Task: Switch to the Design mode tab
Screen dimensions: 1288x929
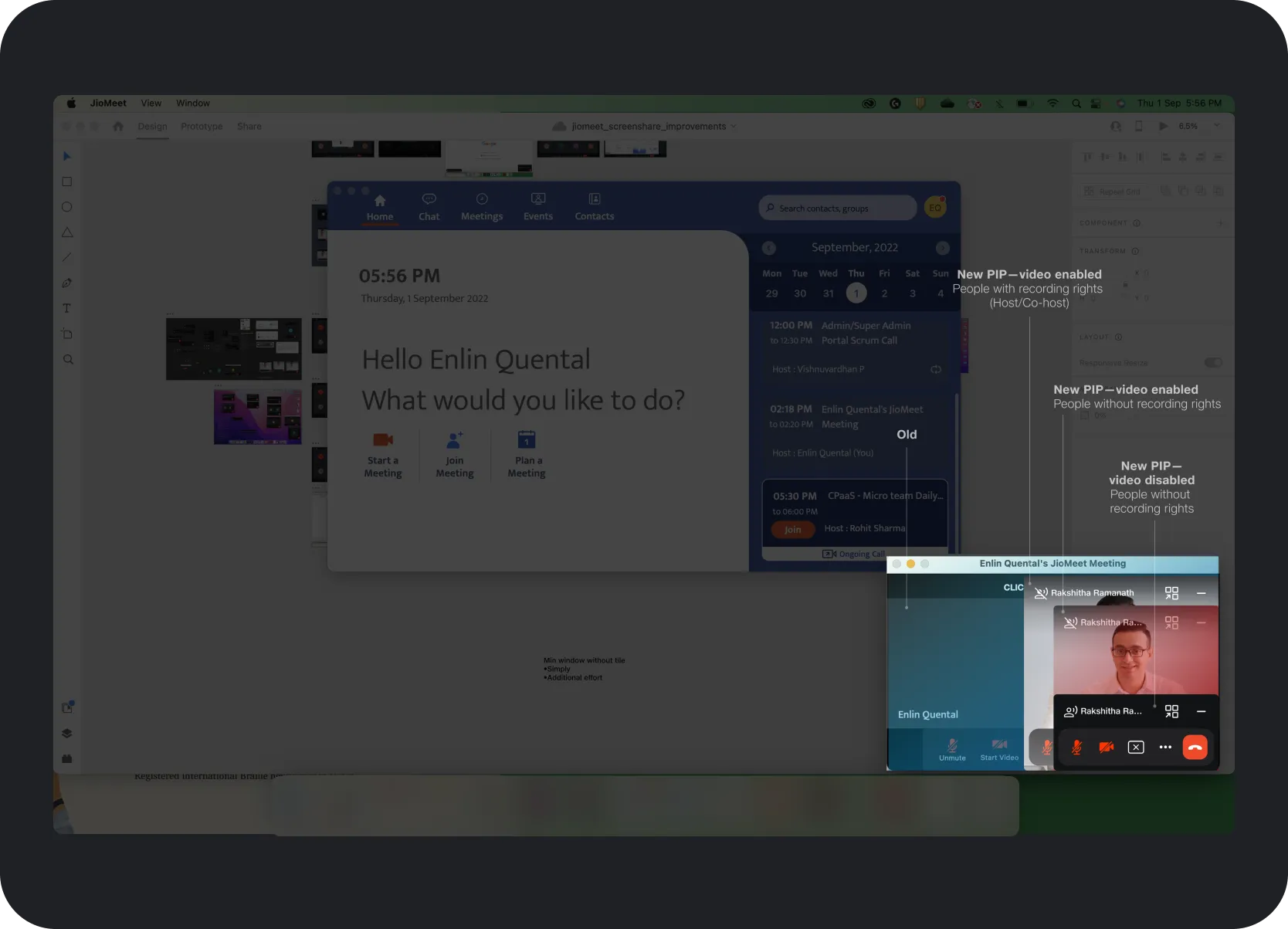Action: coord(152,126)
